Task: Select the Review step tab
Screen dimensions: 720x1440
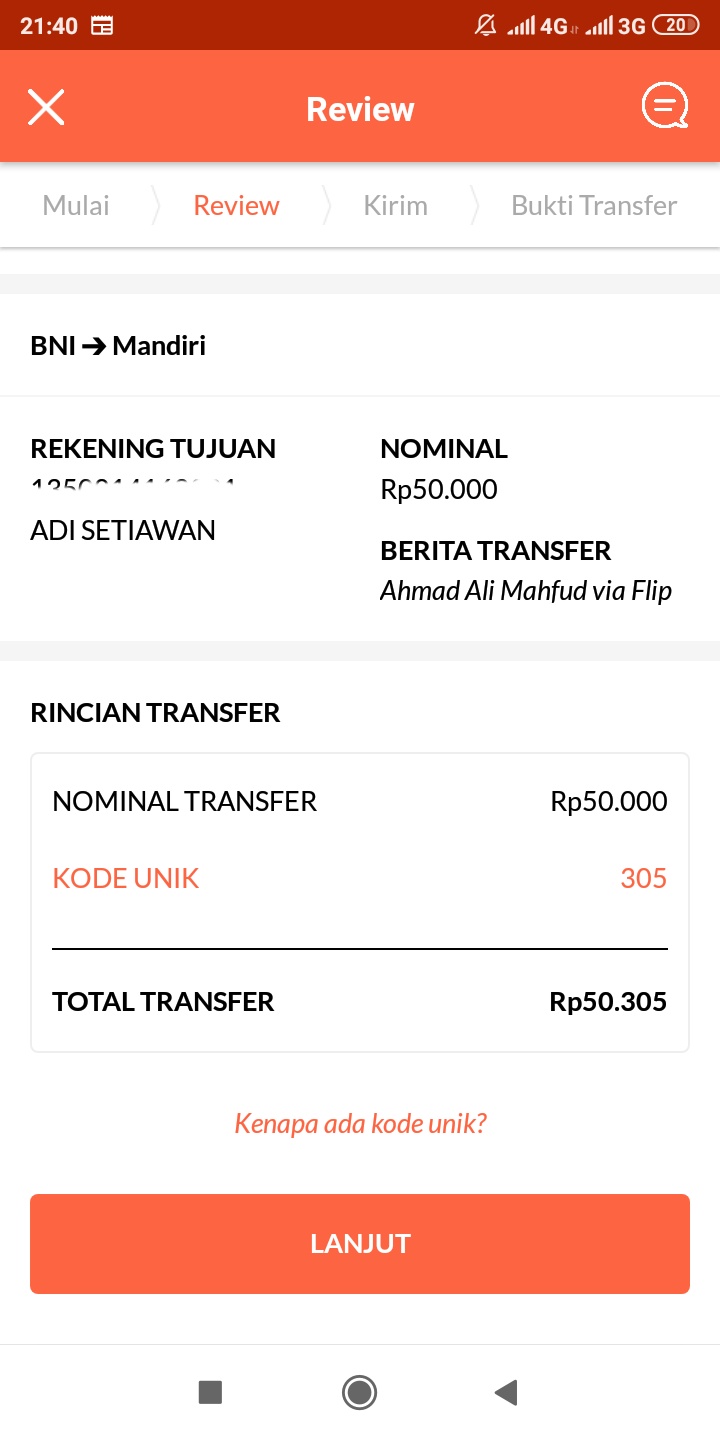Action: click(236, 206)
